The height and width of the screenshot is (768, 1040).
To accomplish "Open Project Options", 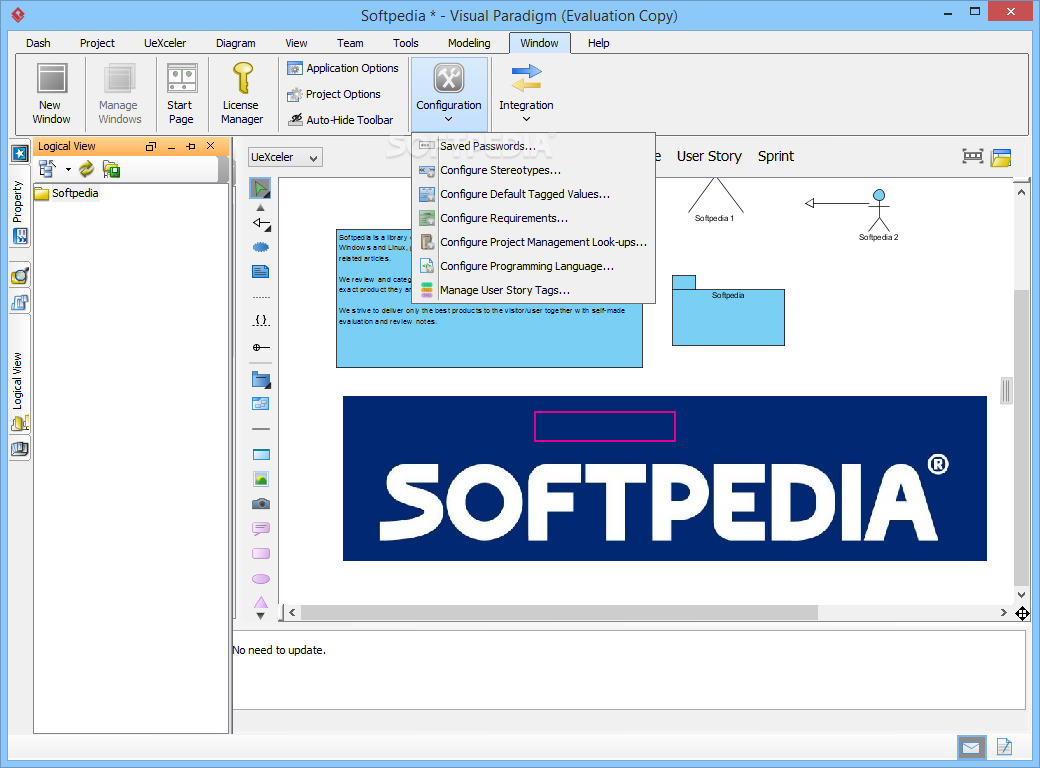I will pyautogui.click(x=334, y=94).
